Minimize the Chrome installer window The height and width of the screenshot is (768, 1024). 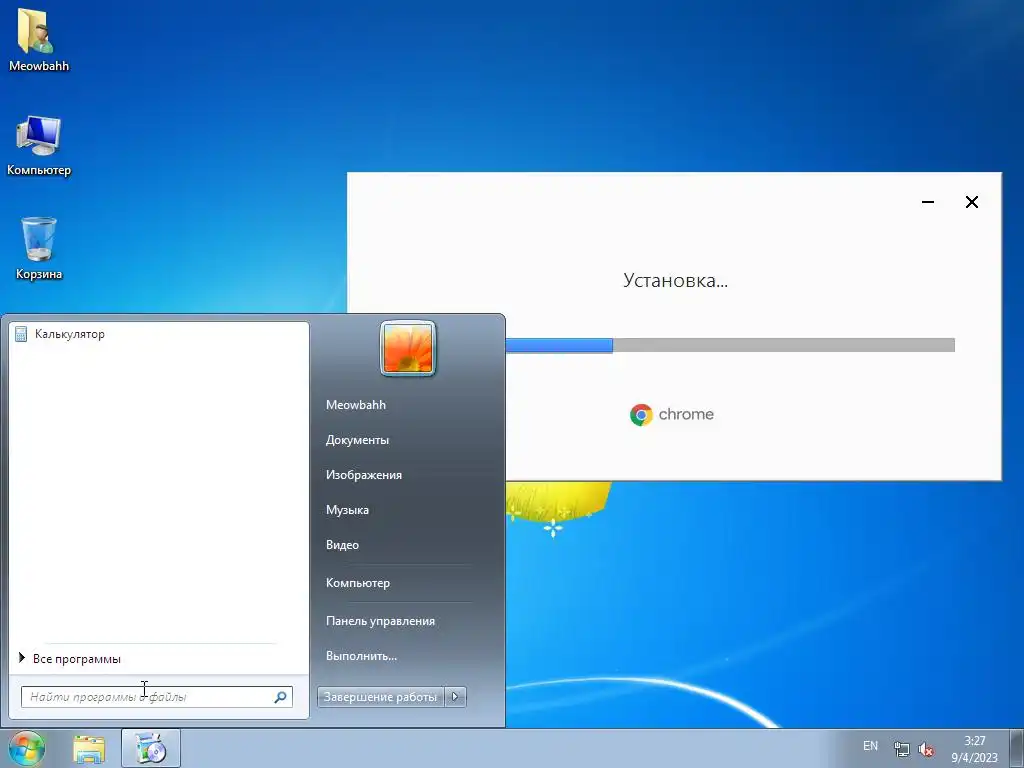tap(927, 202)
